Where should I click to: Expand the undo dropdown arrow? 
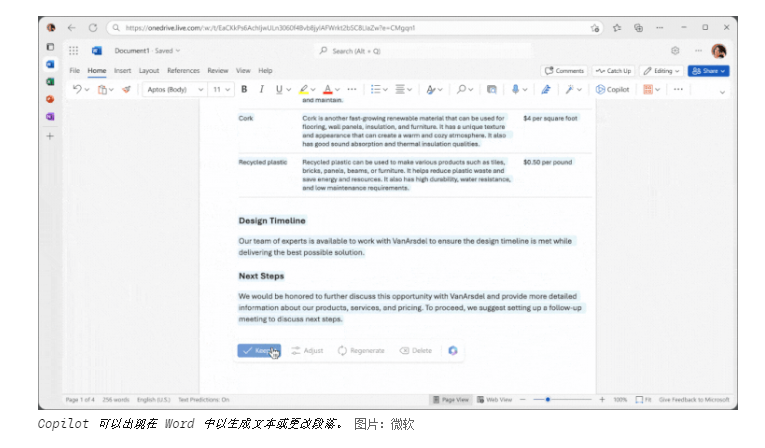point(87,90)
